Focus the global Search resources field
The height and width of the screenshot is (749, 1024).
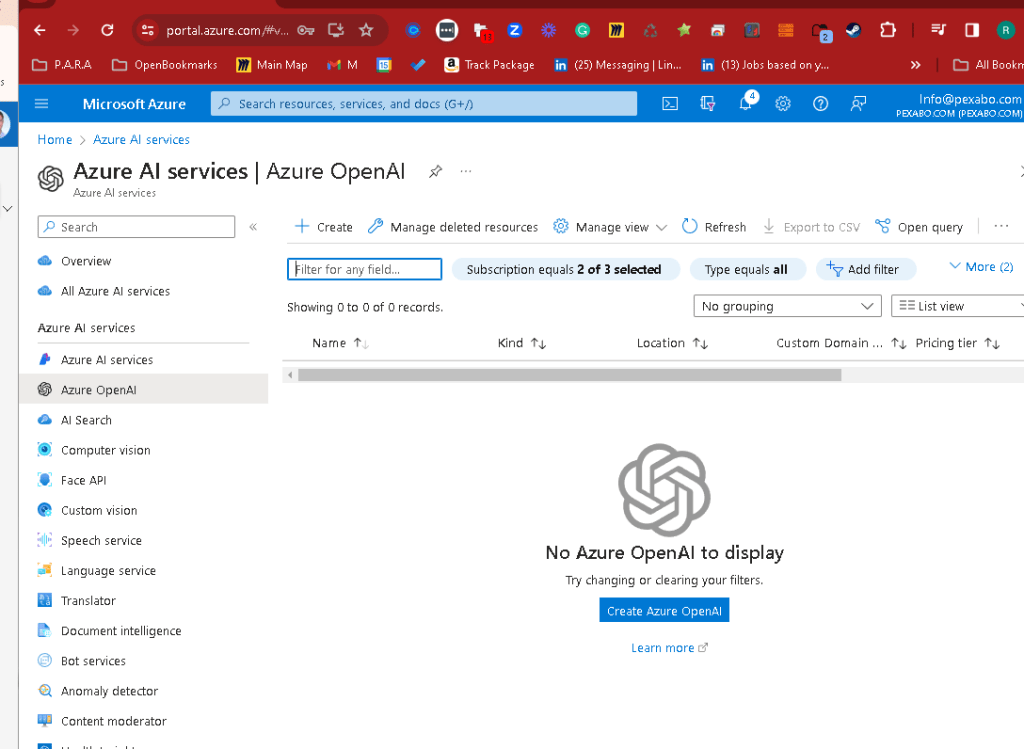(424, 104)
